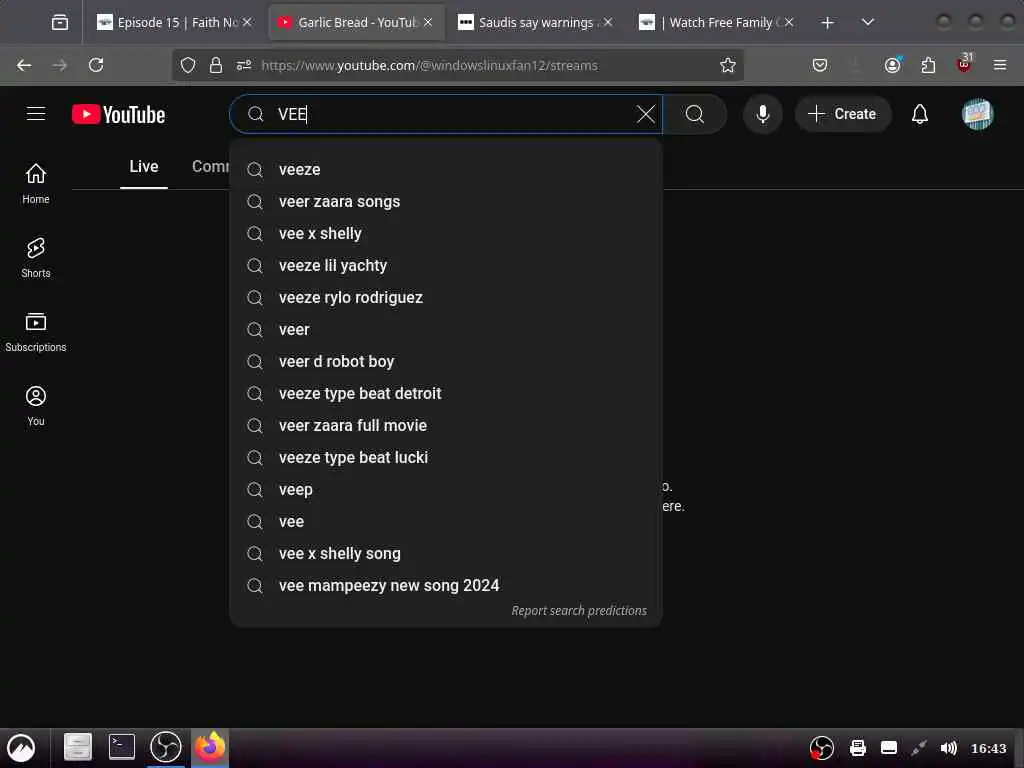
Task: Open Firefox View icon at tab bar start
Action: point(60,22)
